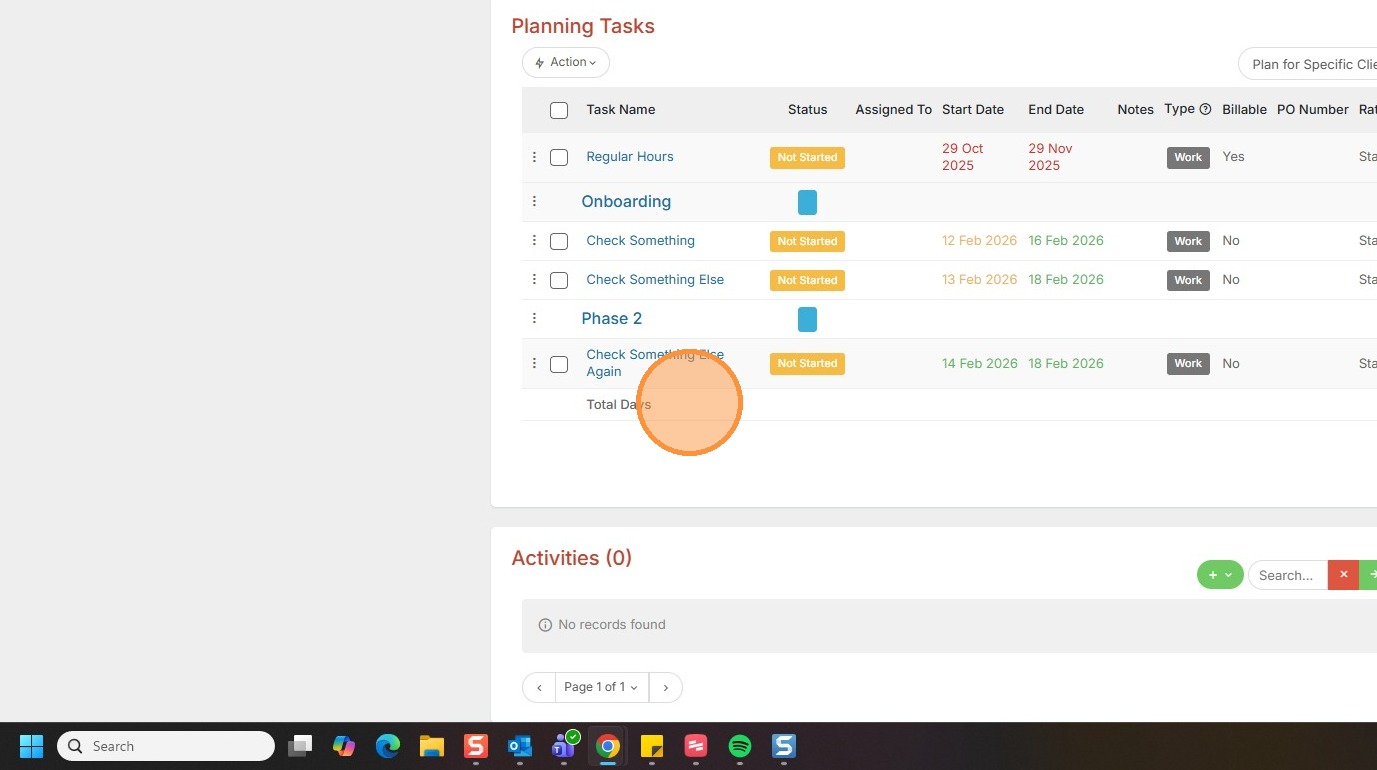Click the 29 Oct 2025 start date

click(963, 157)
